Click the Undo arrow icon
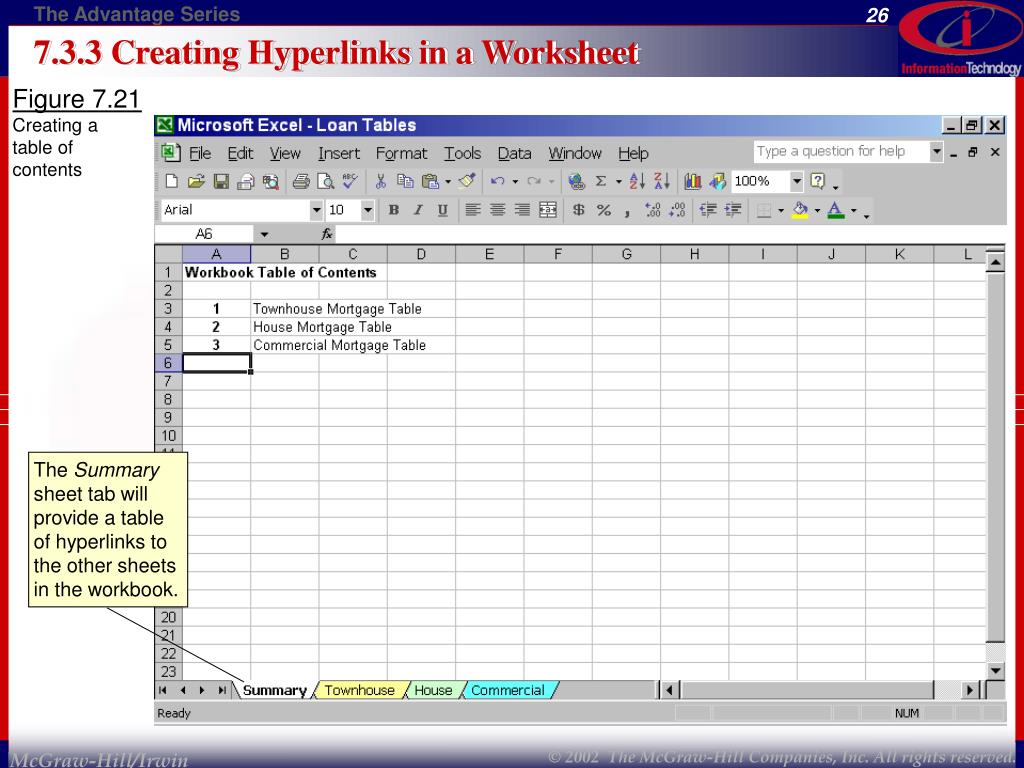Image resolution: width=1024 pixels, height=768 pixels. 498,182
